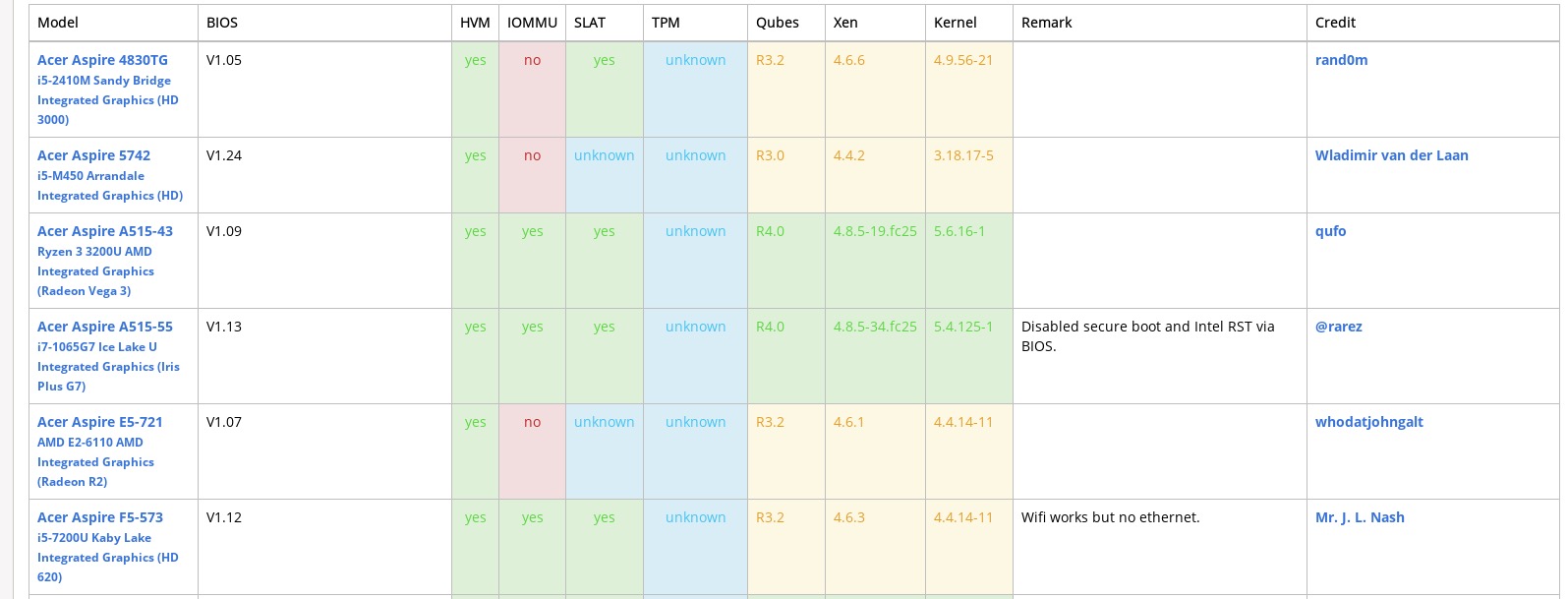Click the BIOS column header
Image resolution: width=1568 pixels, height=599 pixels.
click(x=222, y=23)
